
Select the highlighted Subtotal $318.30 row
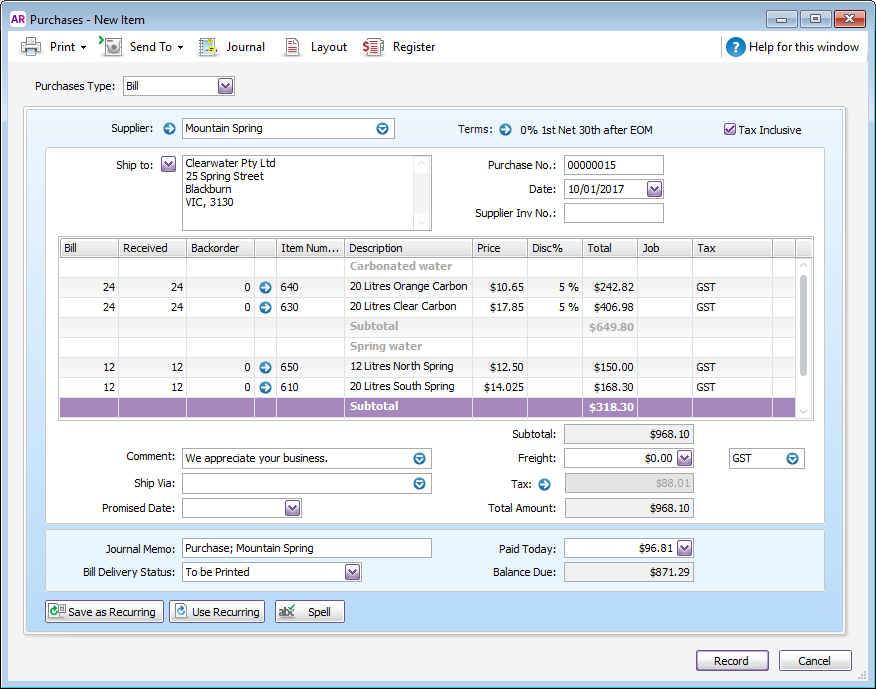[427, 407]
